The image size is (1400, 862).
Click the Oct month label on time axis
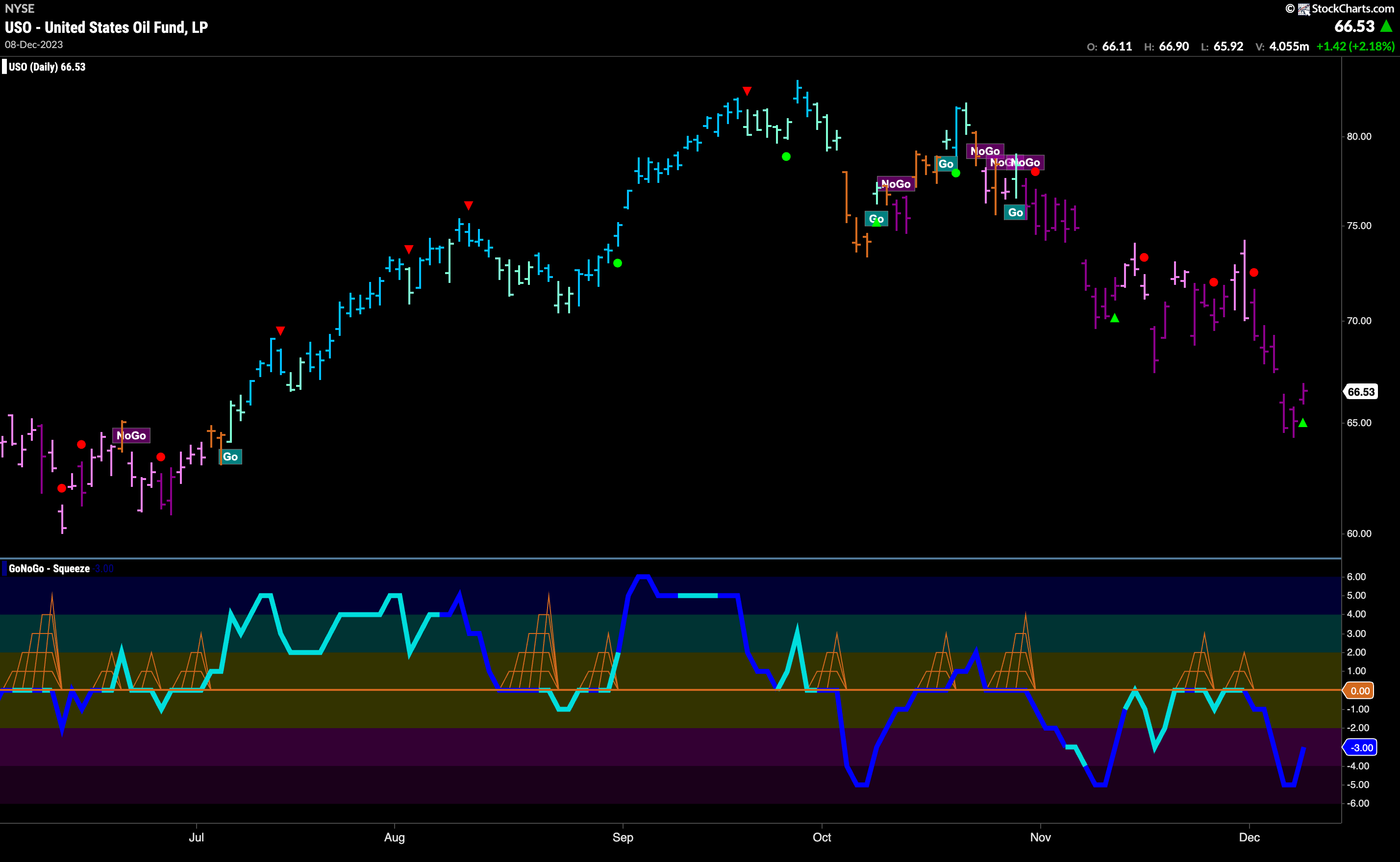(x=822, y=837)
